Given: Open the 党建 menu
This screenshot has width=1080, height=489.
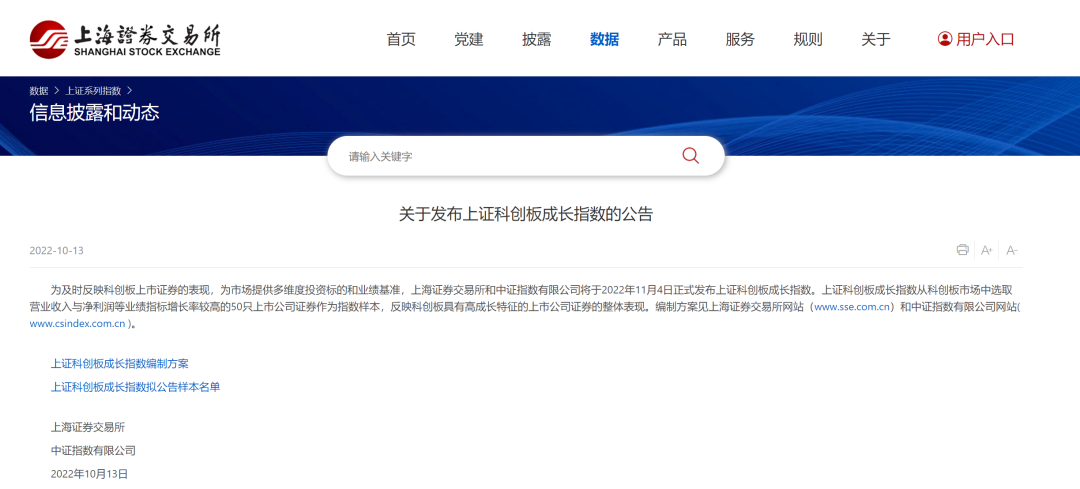Looking at the screenshot, I should [x=468, y=39].
